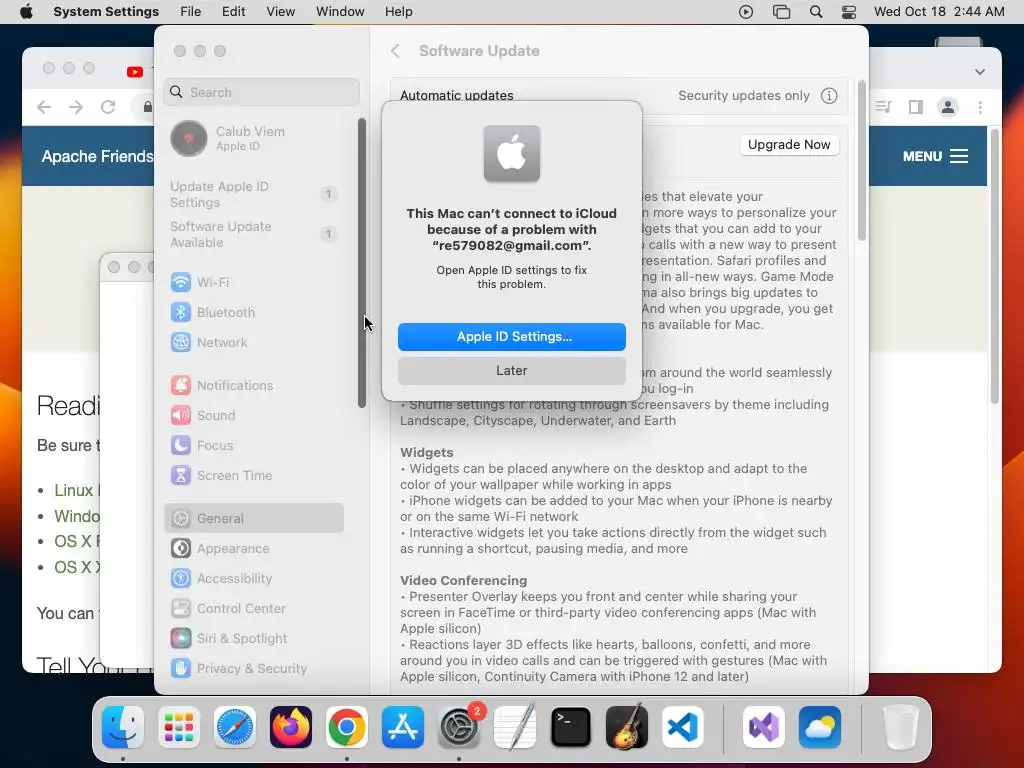This screenshot has width=1024, height=768.
Task: Click the date and time in menu bar
Action: [x=938, y=12]
